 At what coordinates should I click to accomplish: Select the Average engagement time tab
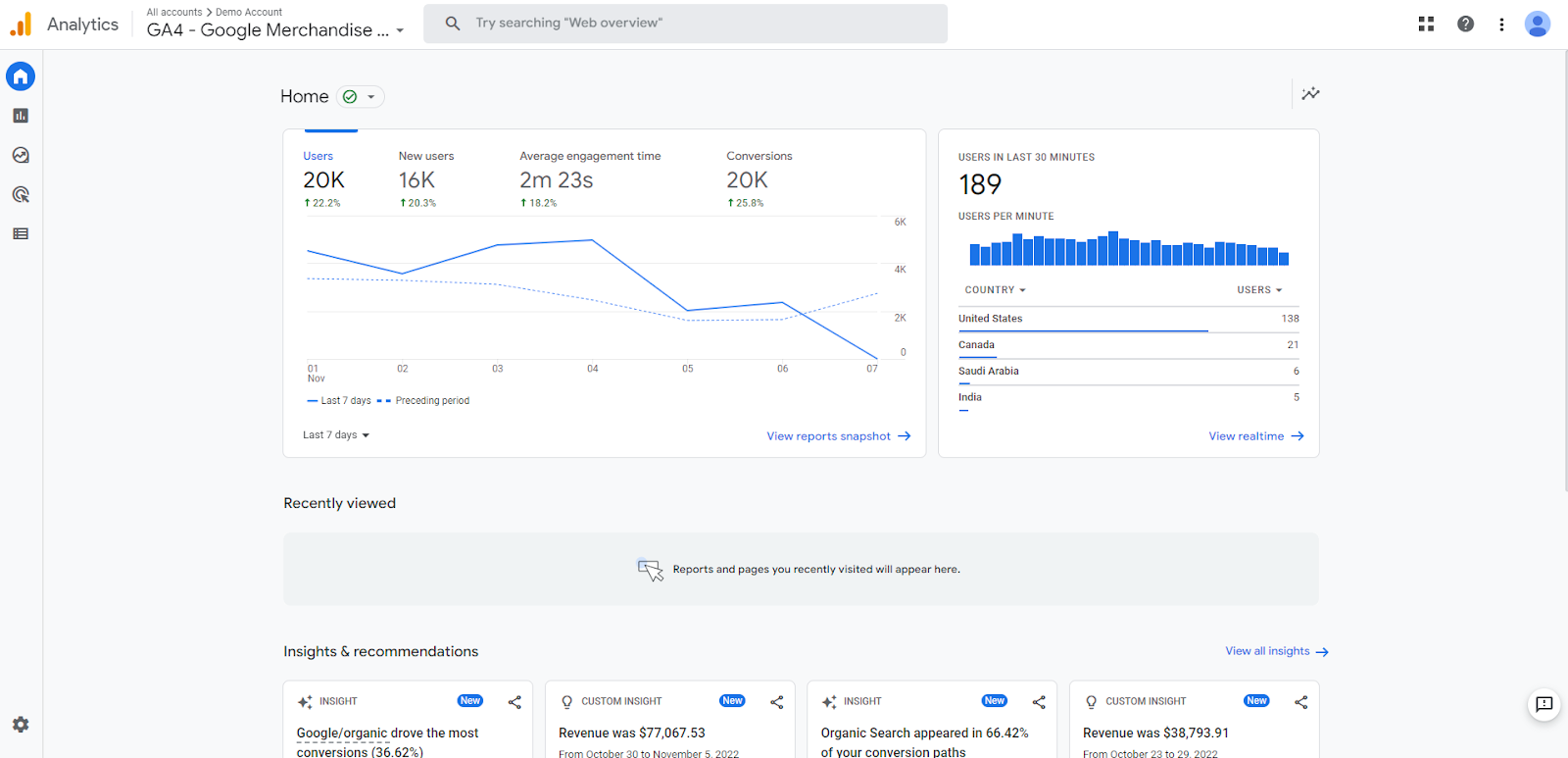pos(590,178)
